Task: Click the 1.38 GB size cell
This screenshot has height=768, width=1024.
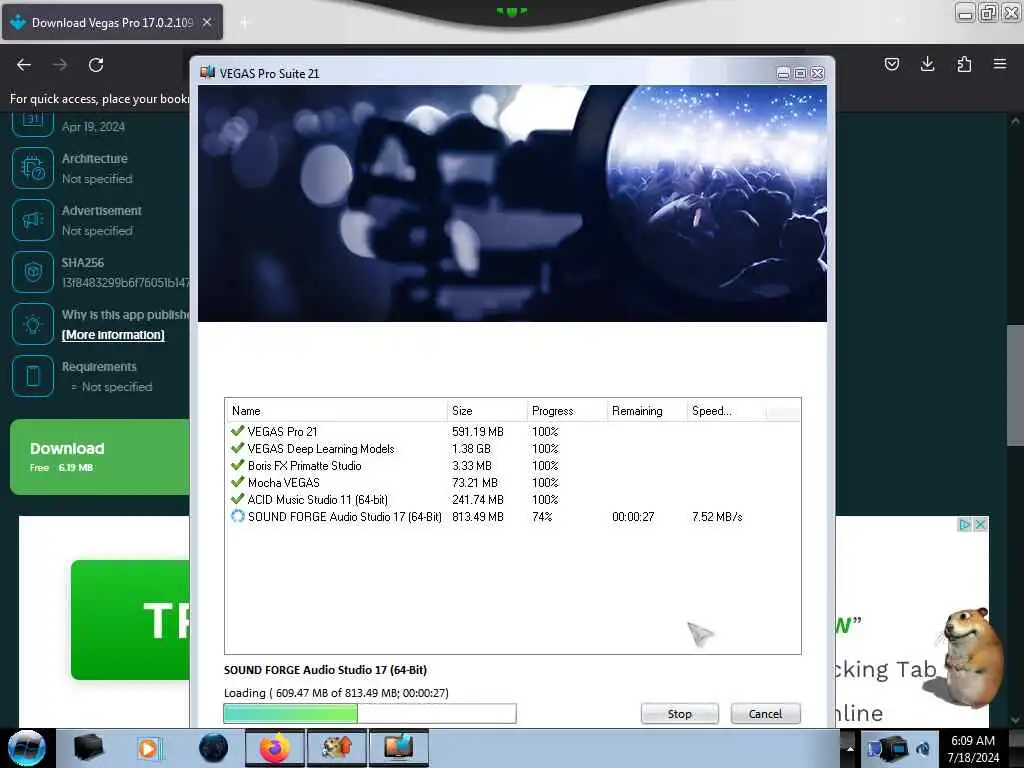Action: pyautogui.click(x=471, y=449)
